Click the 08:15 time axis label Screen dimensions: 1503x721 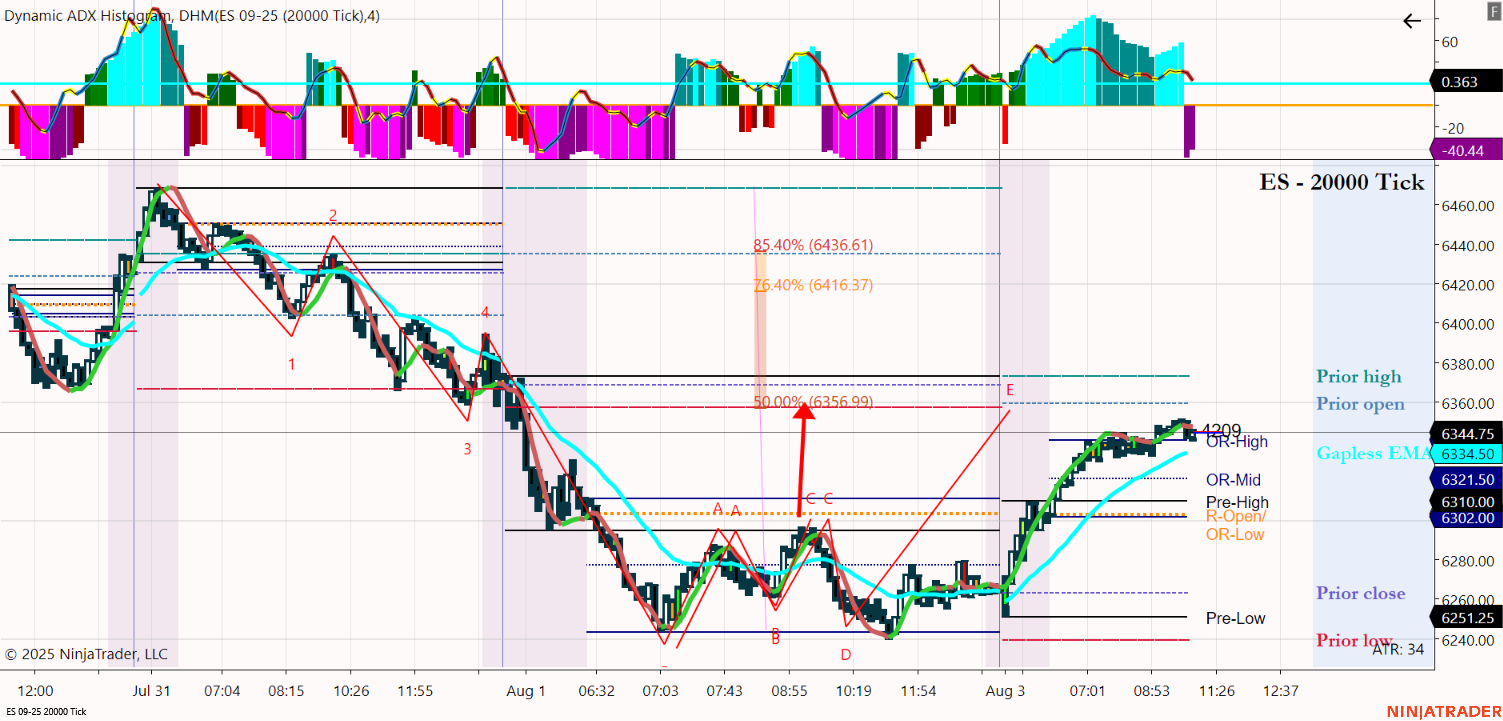[x=286, y=690]
